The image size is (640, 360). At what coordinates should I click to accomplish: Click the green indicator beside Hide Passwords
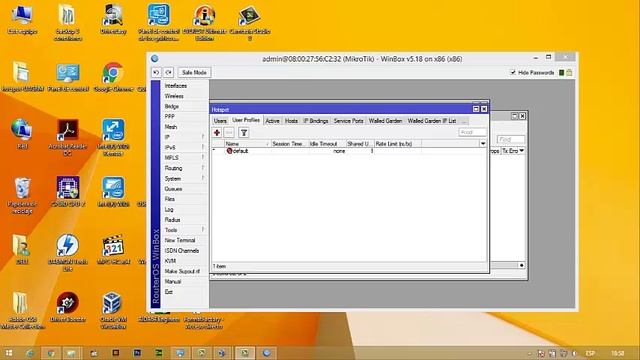[562, 73]
